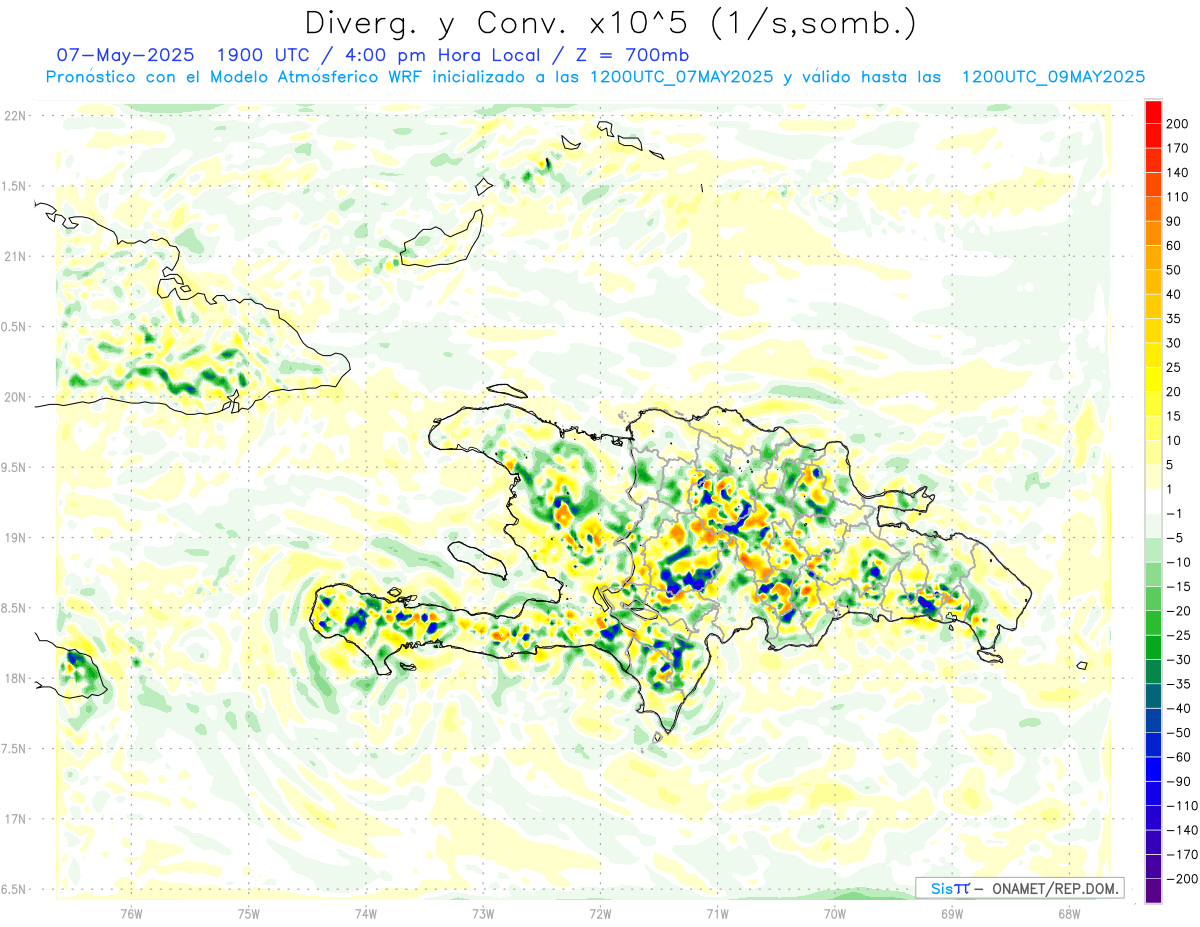The width and height of the screenshot is (1200, 927).
Task: Click the '21N' latitude label
Action: point(14,256)
